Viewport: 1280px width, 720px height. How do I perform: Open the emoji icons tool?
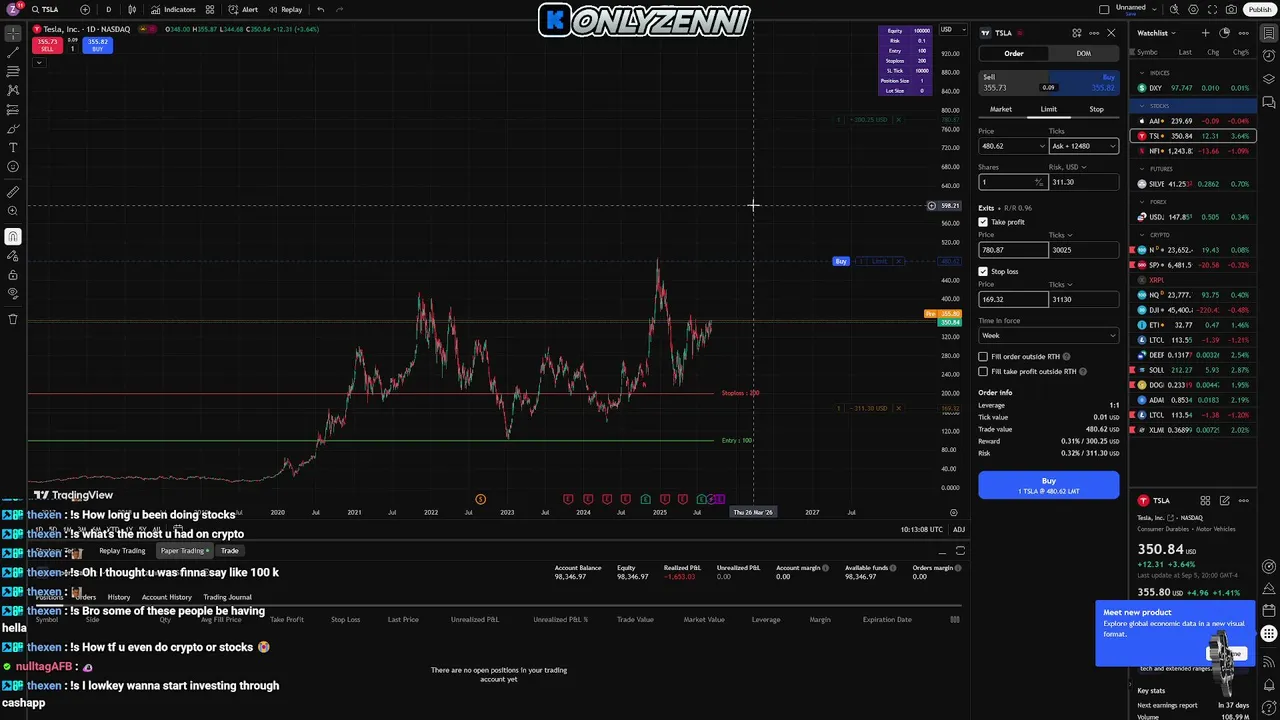click(13, 167)
